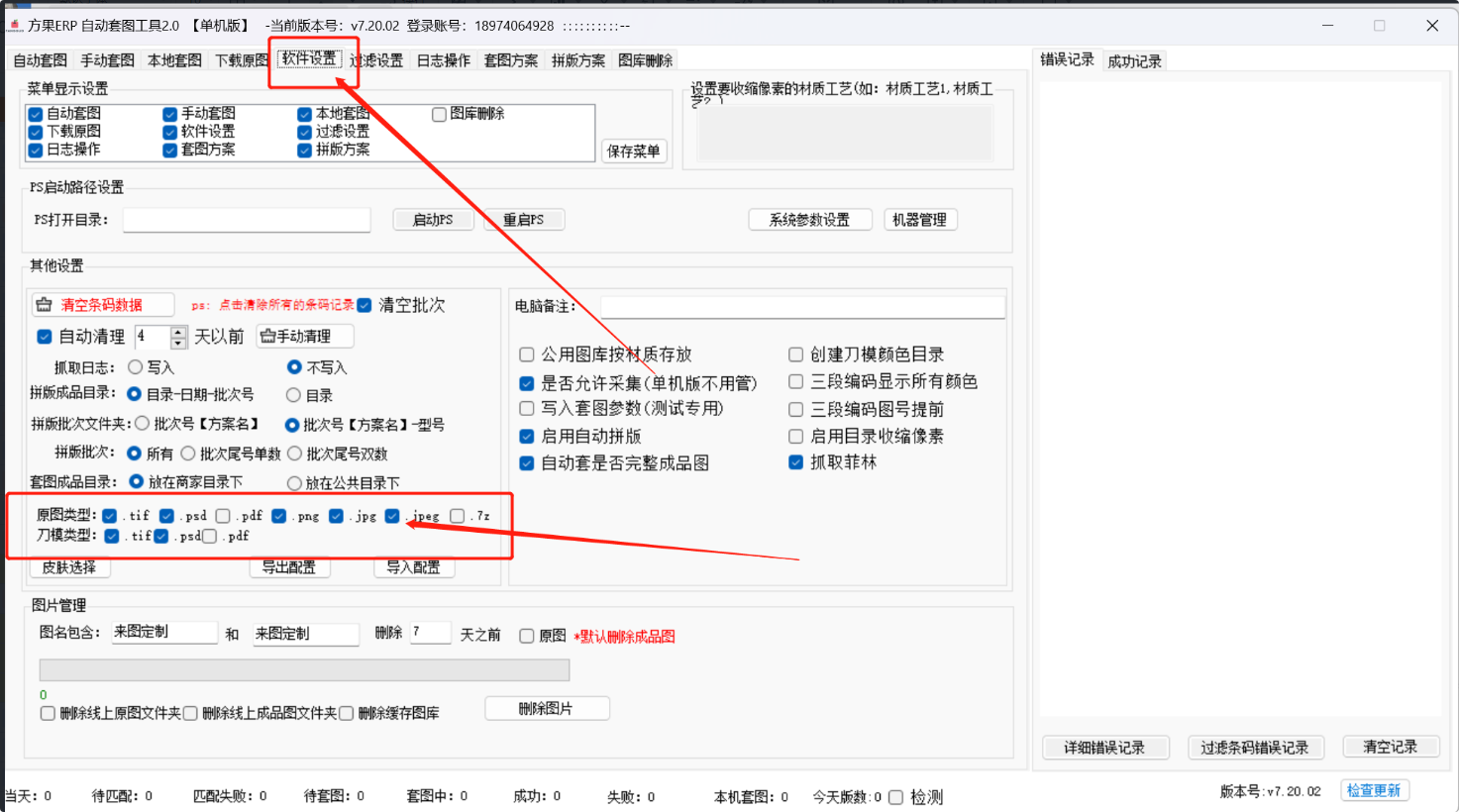Screen dimensions: 1459x812
Task: Uncheck the 抓取菲林 checkbox
Action: point(795,462)
